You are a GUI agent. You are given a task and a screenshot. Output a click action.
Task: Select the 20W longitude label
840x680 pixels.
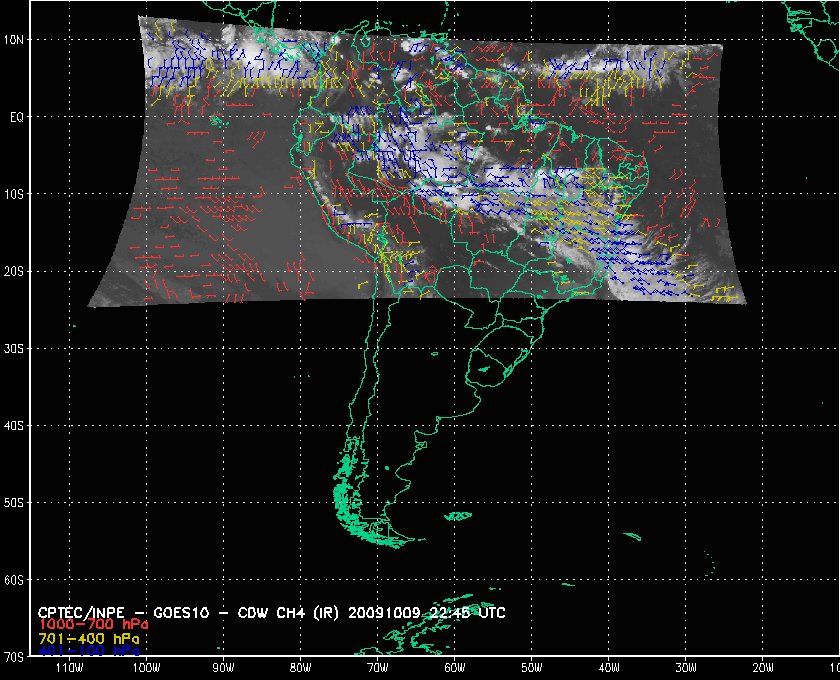pyautogui.click(x=762, y=667)
